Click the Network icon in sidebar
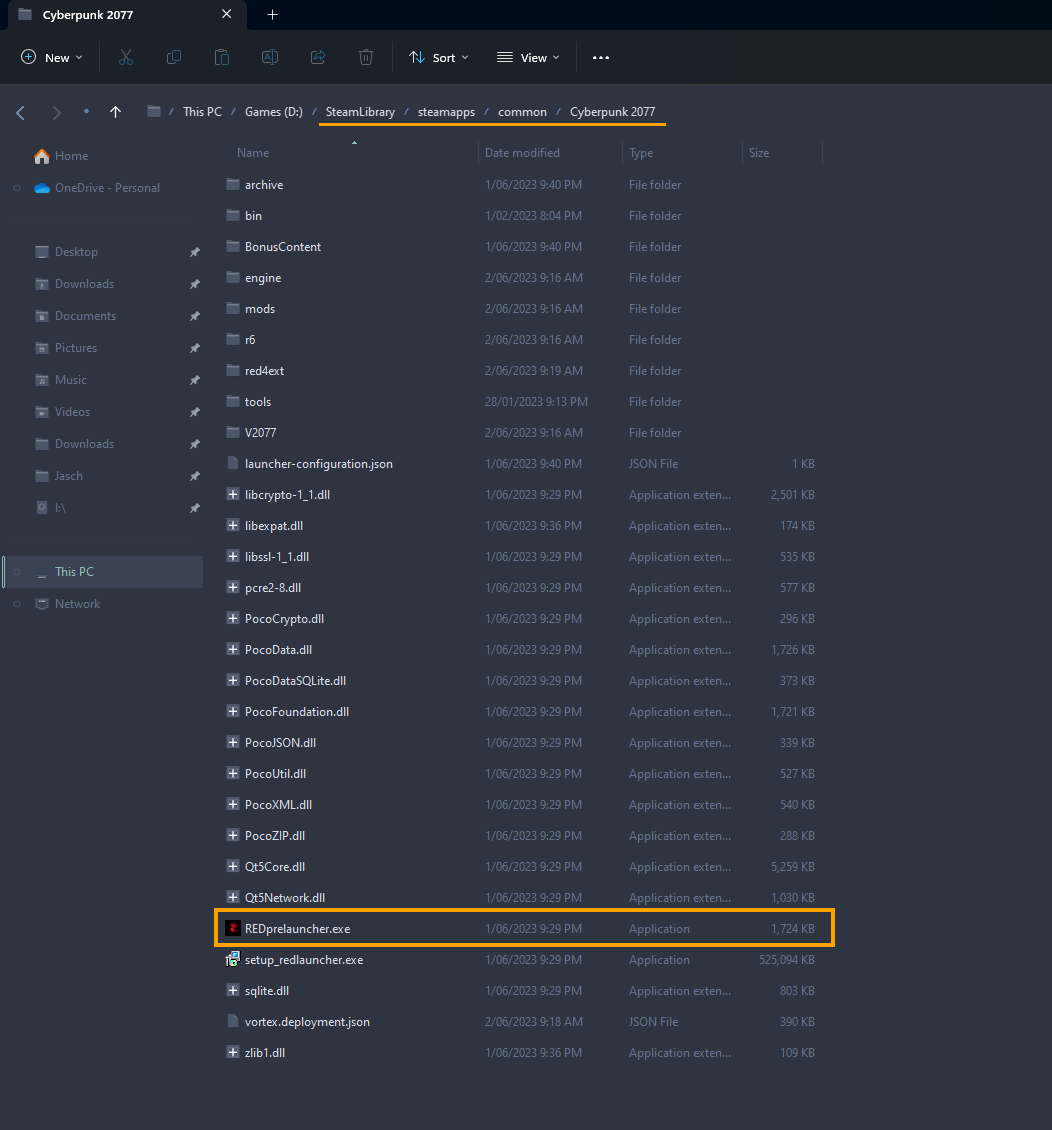The width and height of the screenshot is (1052, 1130). [42, 604]
